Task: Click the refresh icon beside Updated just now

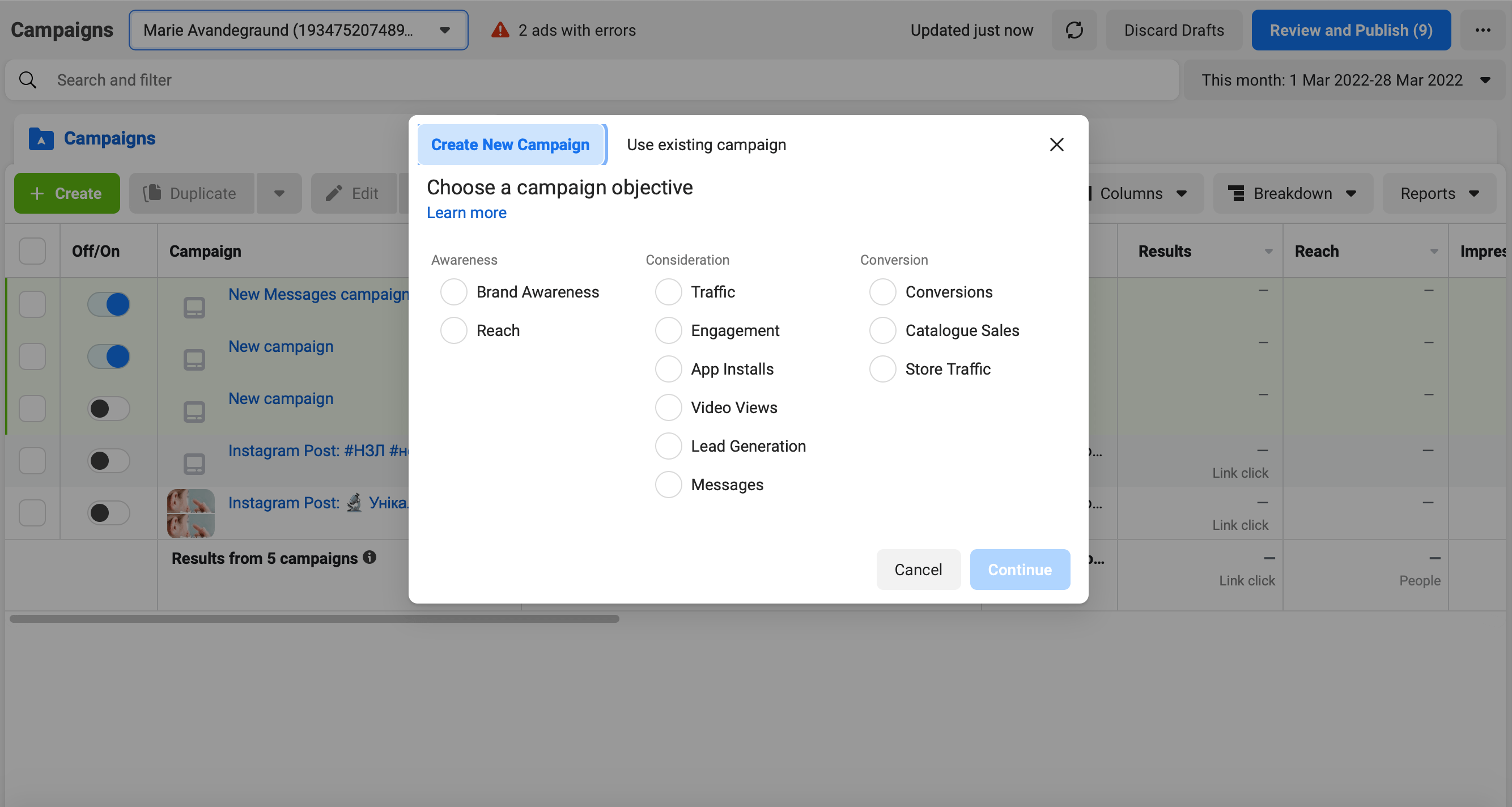Action: pyautogui.click(x=1073, y=30)
